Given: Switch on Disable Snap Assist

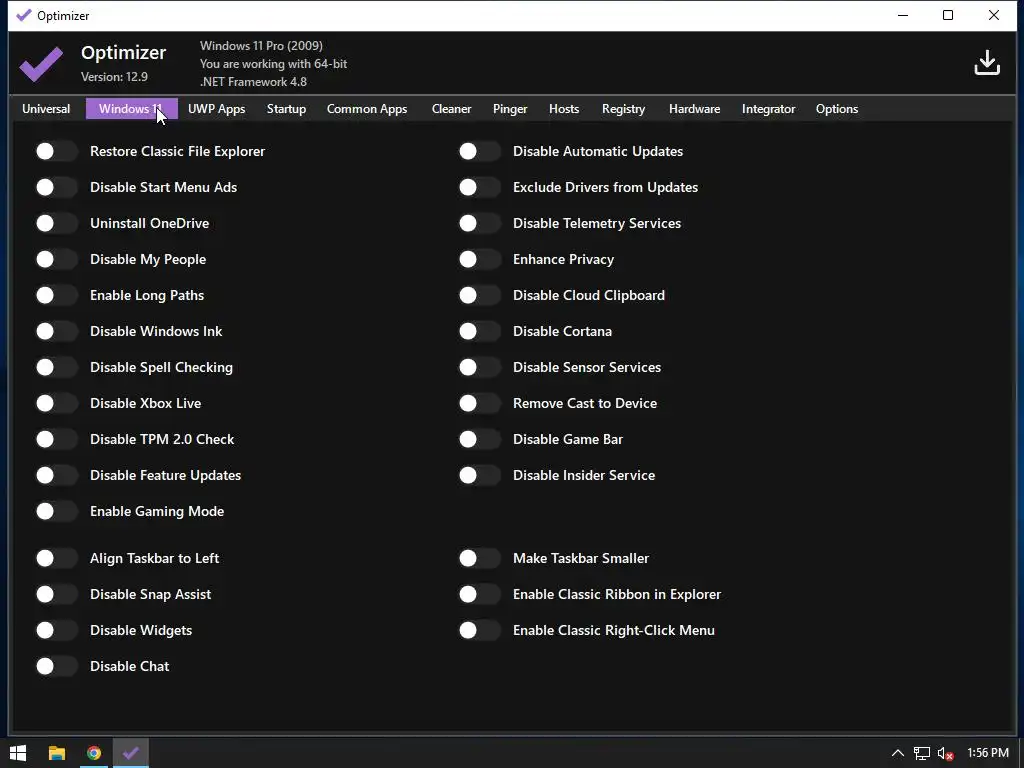Looking at the screenshot, I should (x=56, y=594).
